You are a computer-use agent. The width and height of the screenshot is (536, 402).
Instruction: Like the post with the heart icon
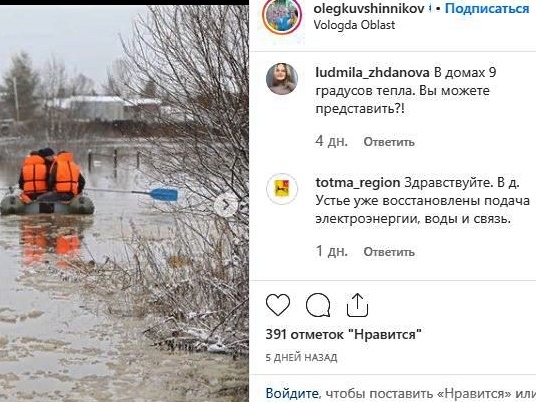[278, 304]
